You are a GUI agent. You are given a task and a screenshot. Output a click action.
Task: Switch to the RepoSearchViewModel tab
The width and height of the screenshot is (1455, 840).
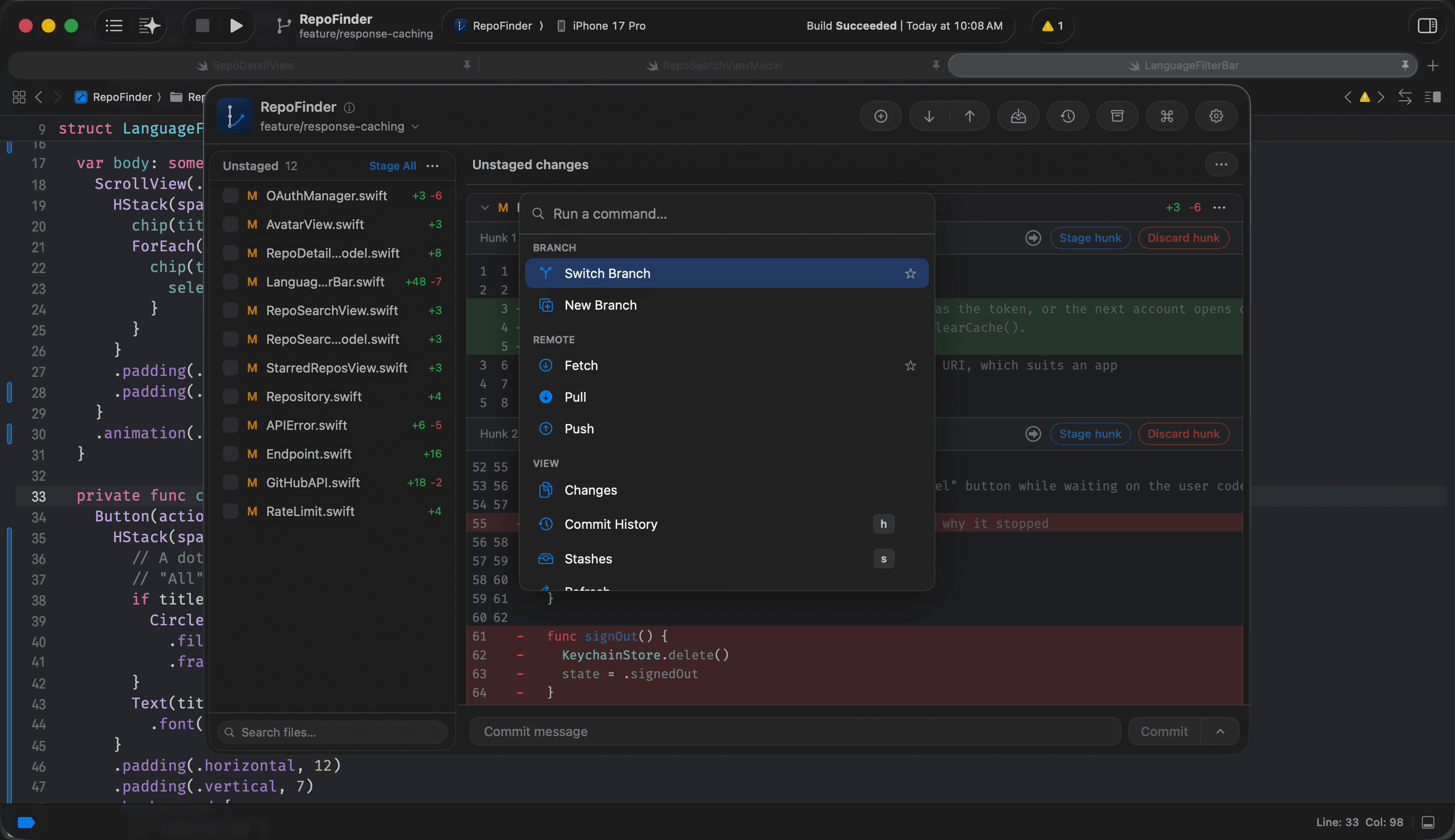click(x=714, y=66)
